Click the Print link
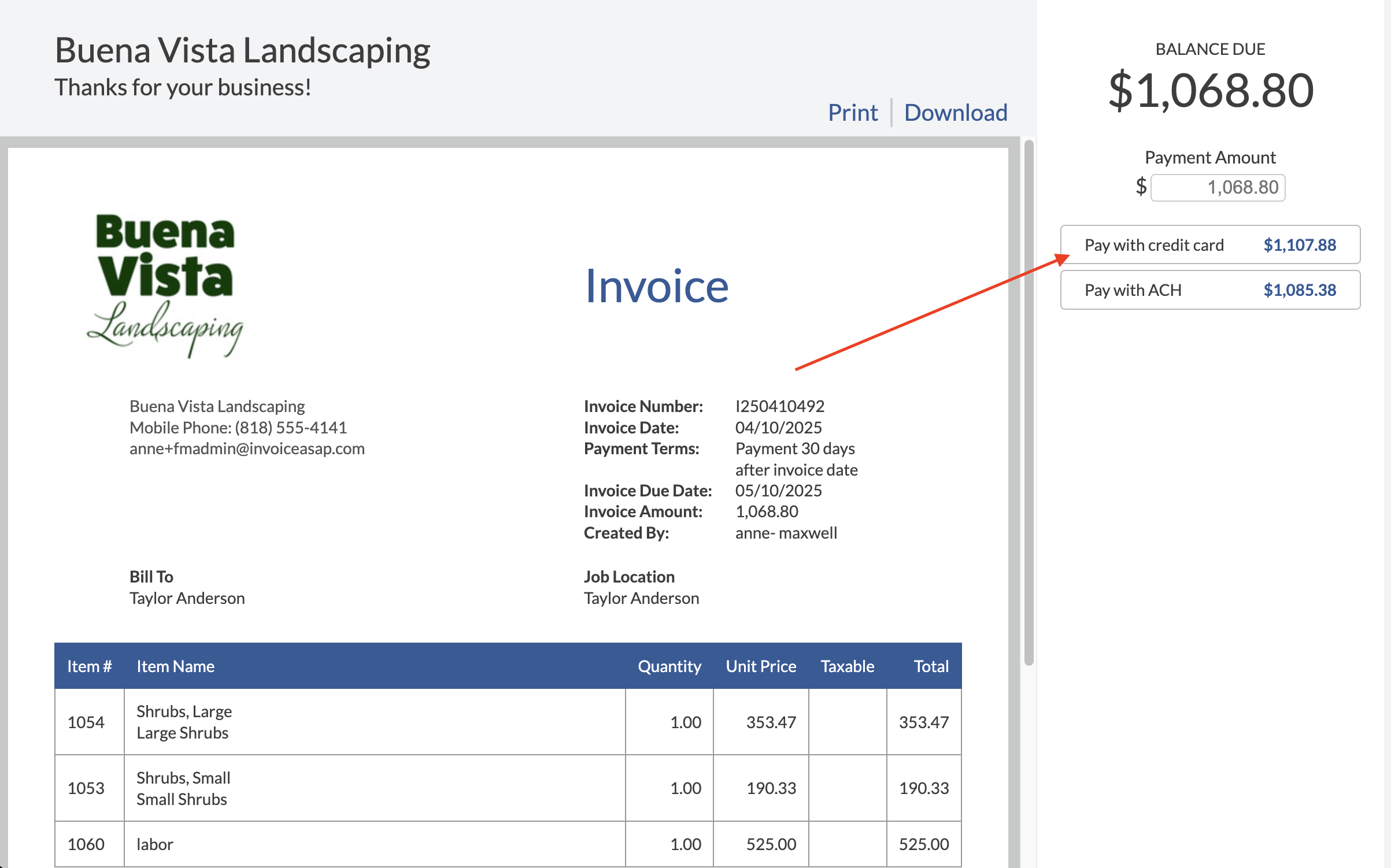Viewport: 1391px width, 868px height. pyautogui.click(x=853, y=112)
